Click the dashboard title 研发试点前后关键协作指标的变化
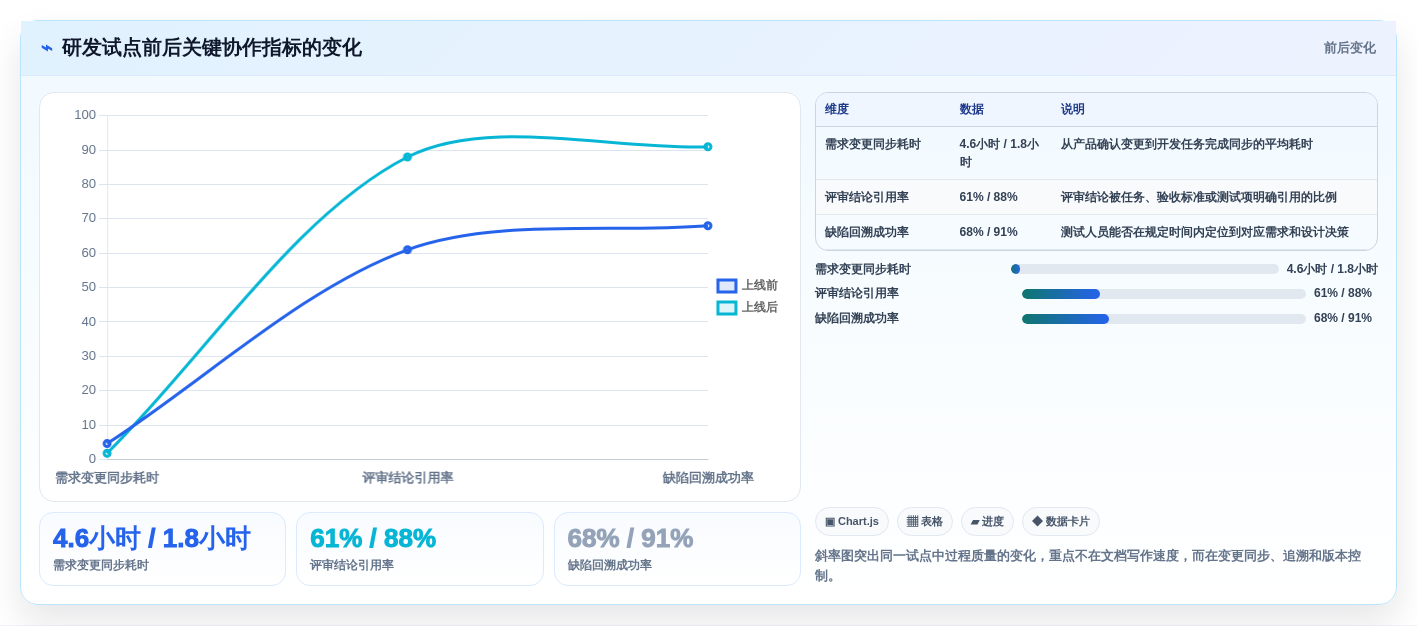The height and width of the screenshot is (626, 1417). tap(212, 48)
